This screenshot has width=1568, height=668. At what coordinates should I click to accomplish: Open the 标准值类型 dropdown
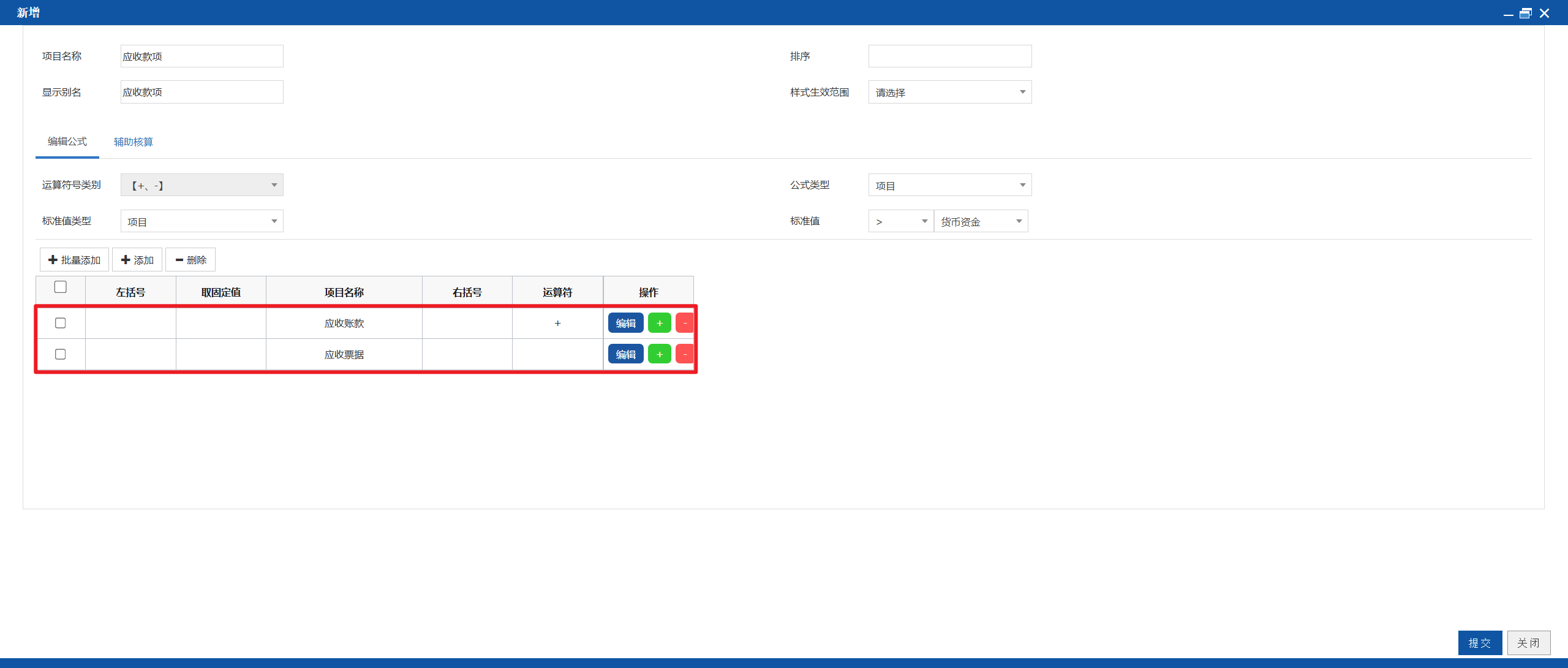click(202, 221)
